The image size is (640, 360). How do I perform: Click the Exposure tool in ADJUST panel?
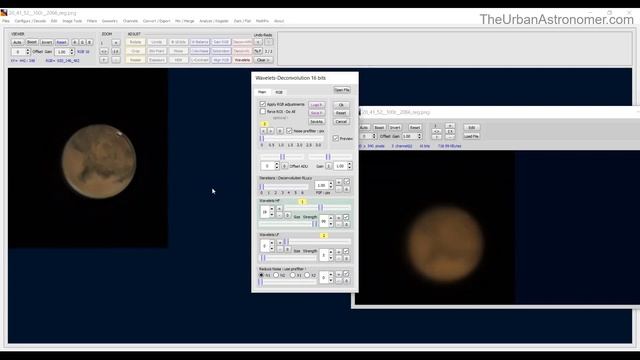click(x=157, y=60)
